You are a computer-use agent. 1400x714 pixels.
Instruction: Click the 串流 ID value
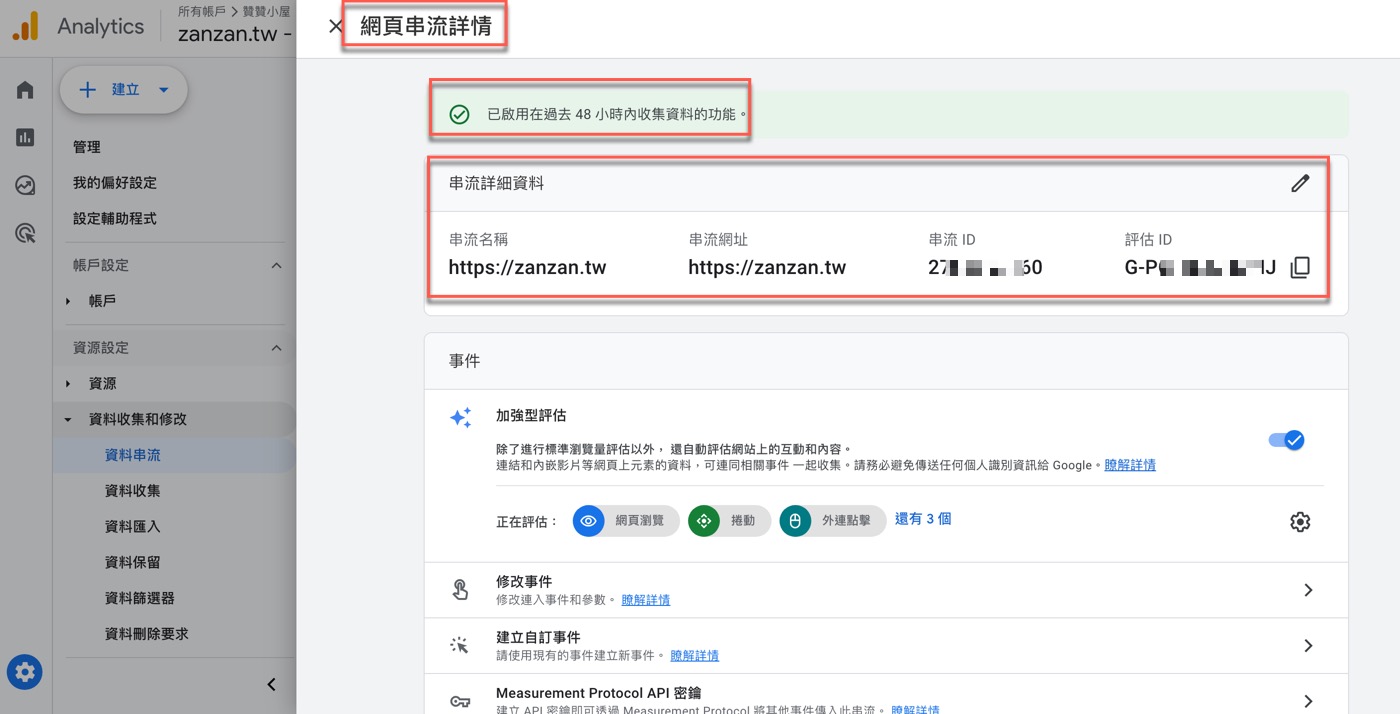click(985, 267)
